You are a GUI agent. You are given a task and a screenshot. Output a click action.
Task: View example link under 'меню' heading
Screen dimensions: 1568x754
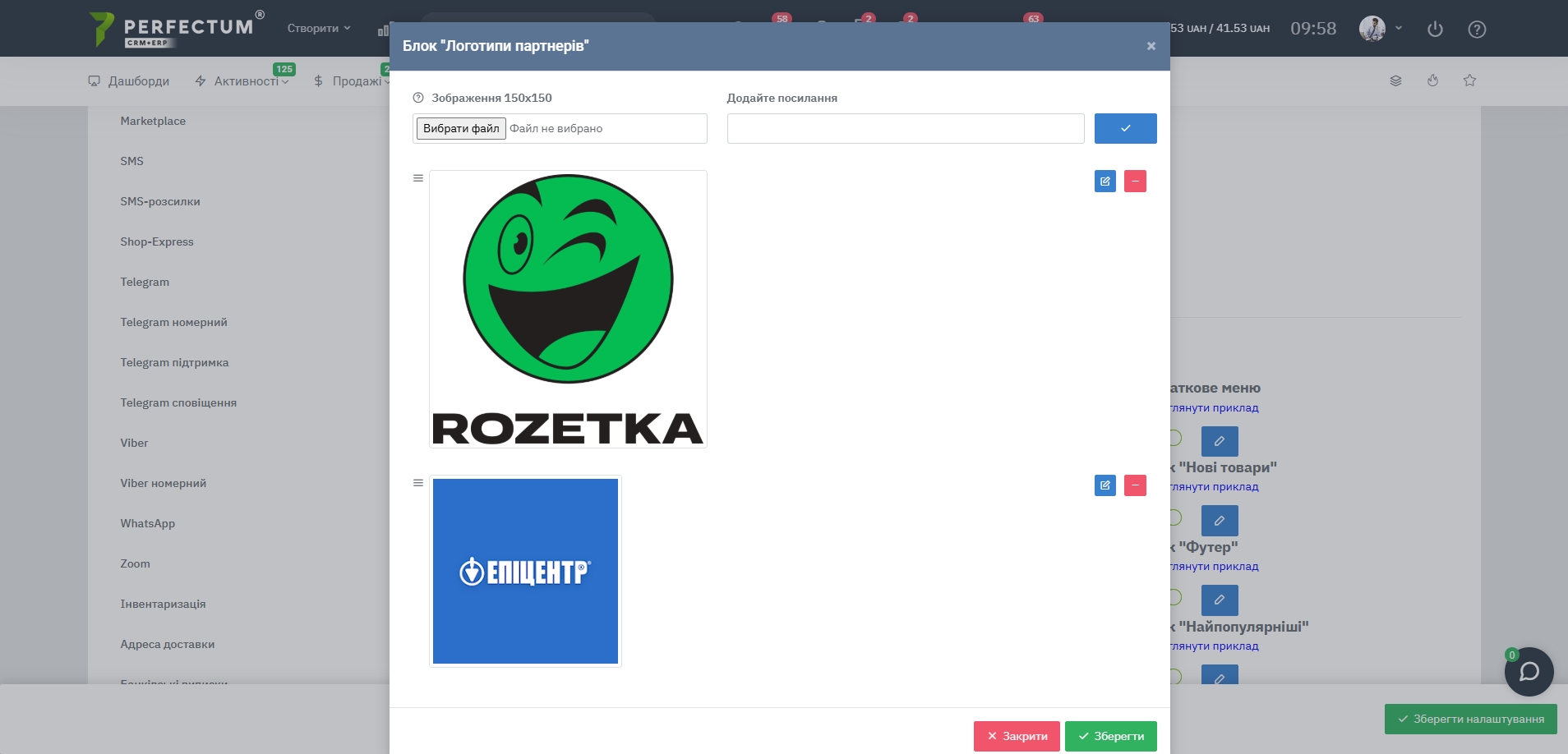click(x=1215, y=408)
